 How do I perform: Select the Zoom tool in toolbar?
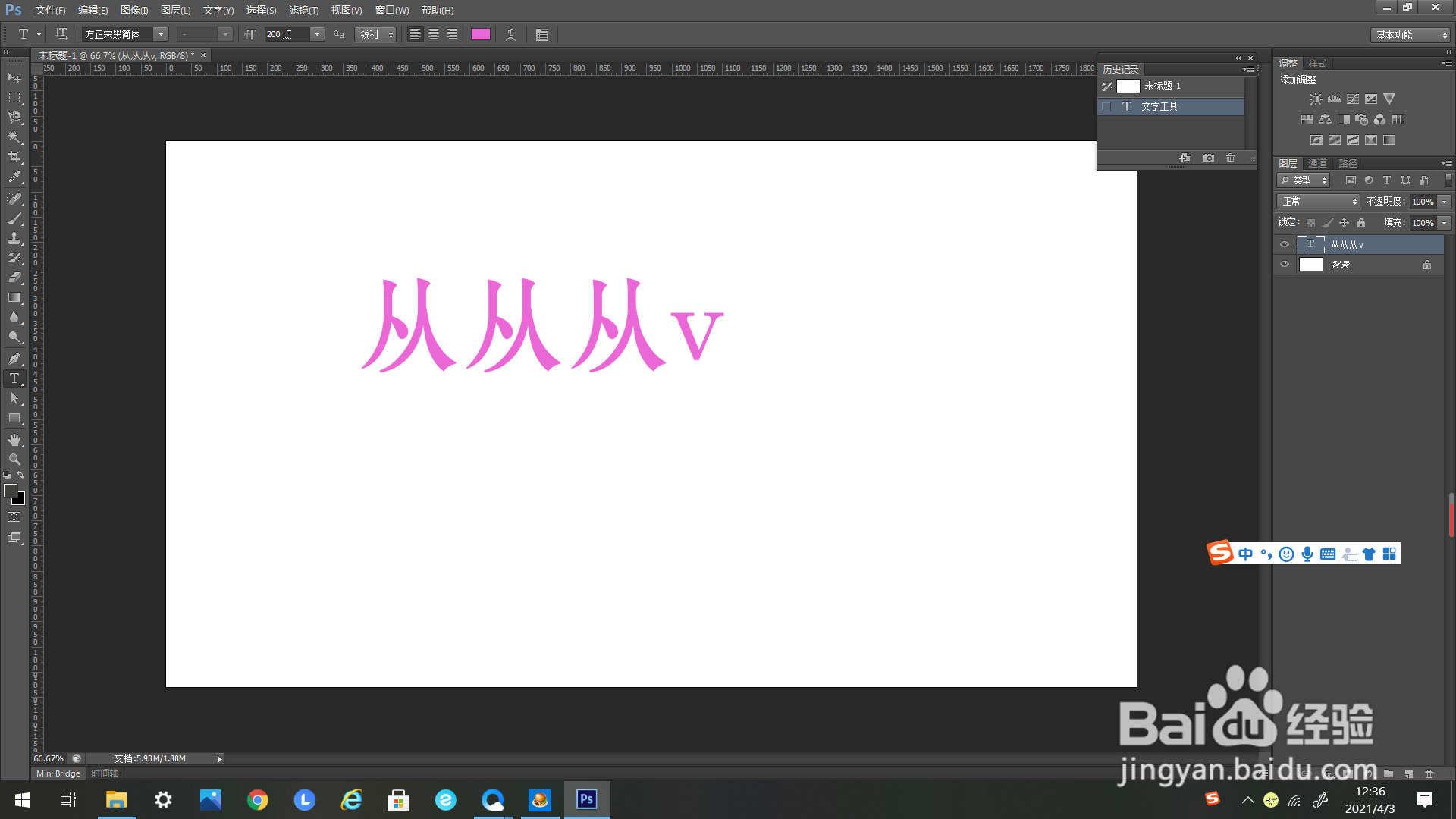14,460
